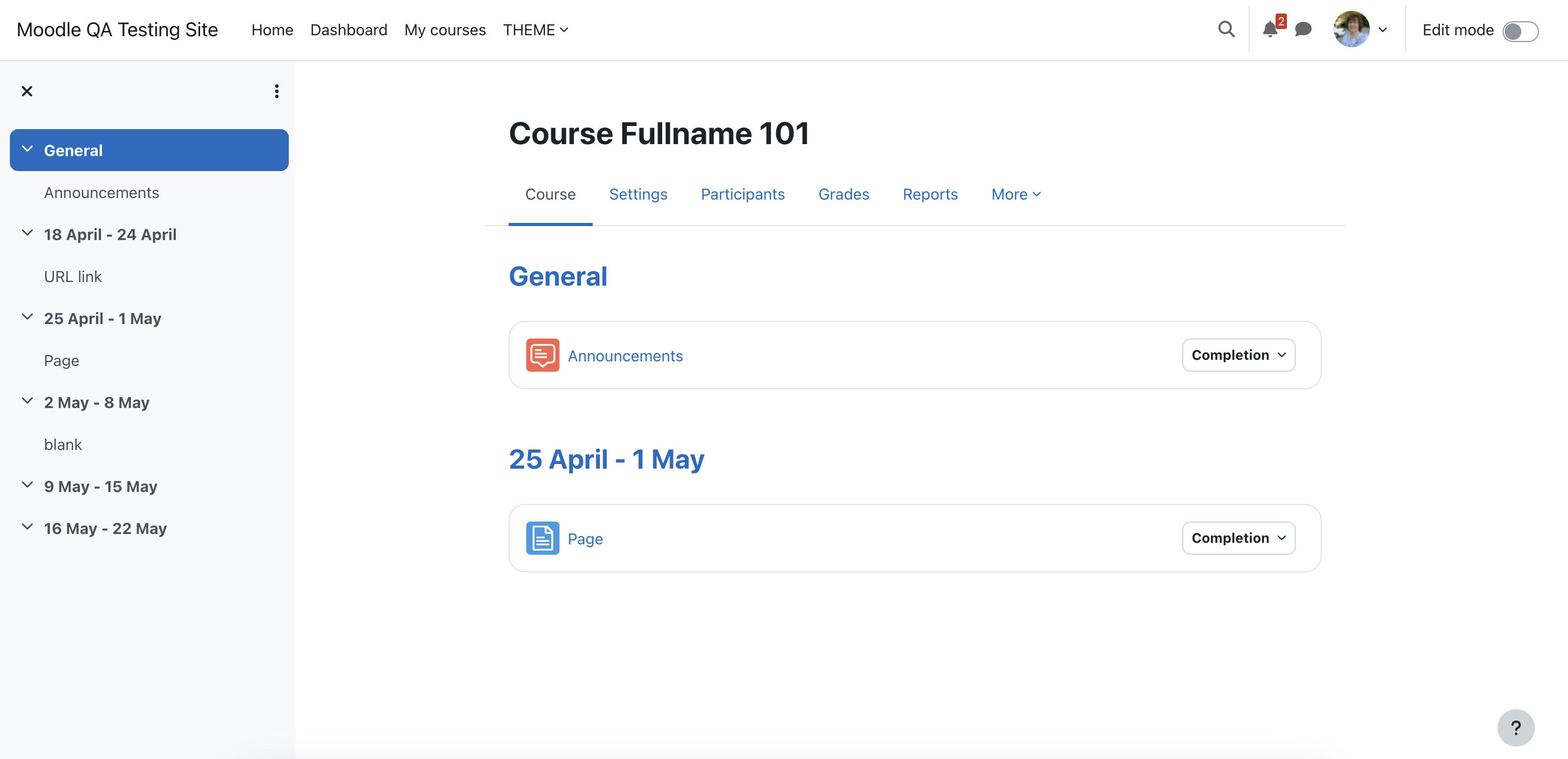
Task: Click the 25 April - 1 May heading
Action: (606, 459)
